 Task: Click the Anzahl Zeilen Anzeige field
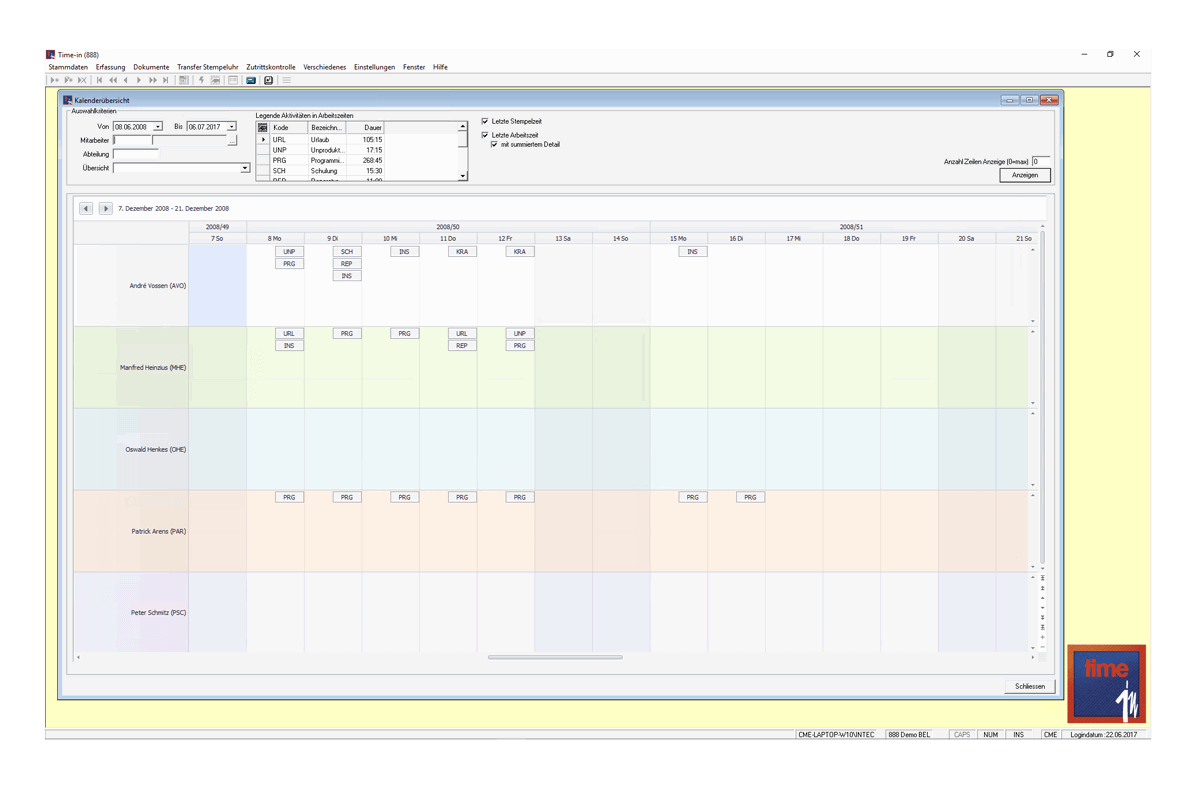click(x=1041, y=161)
